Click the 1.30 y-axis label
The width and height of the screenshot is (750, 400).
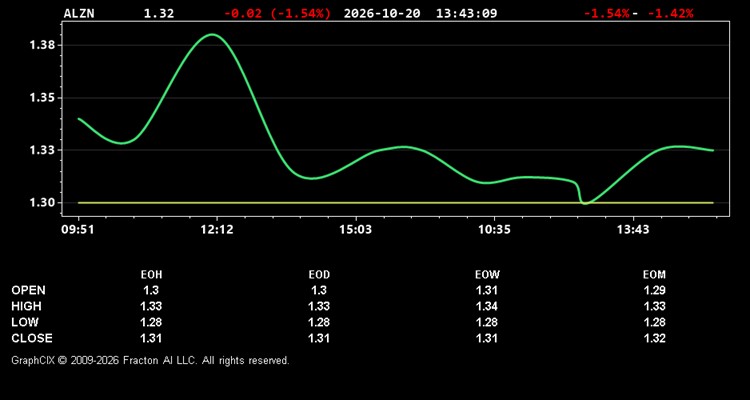click(43, 203)
